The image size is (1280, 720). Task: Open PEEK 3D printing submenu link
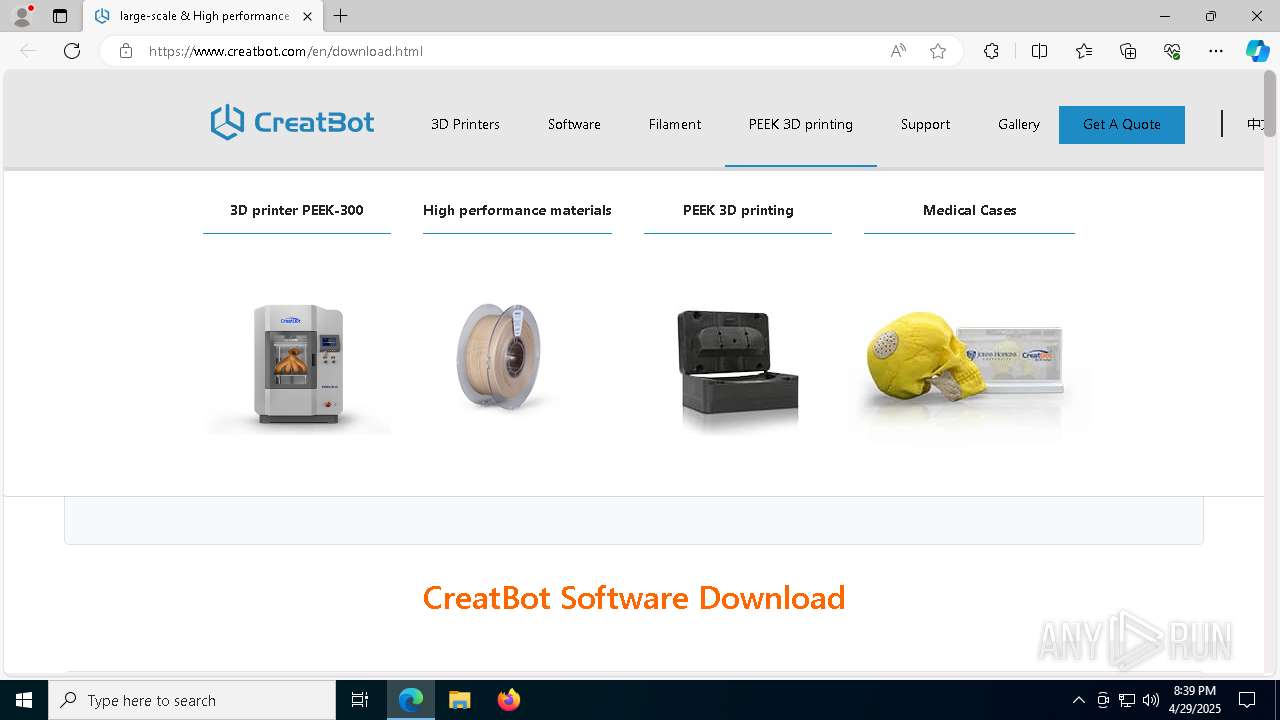click(x=738, y=210)
